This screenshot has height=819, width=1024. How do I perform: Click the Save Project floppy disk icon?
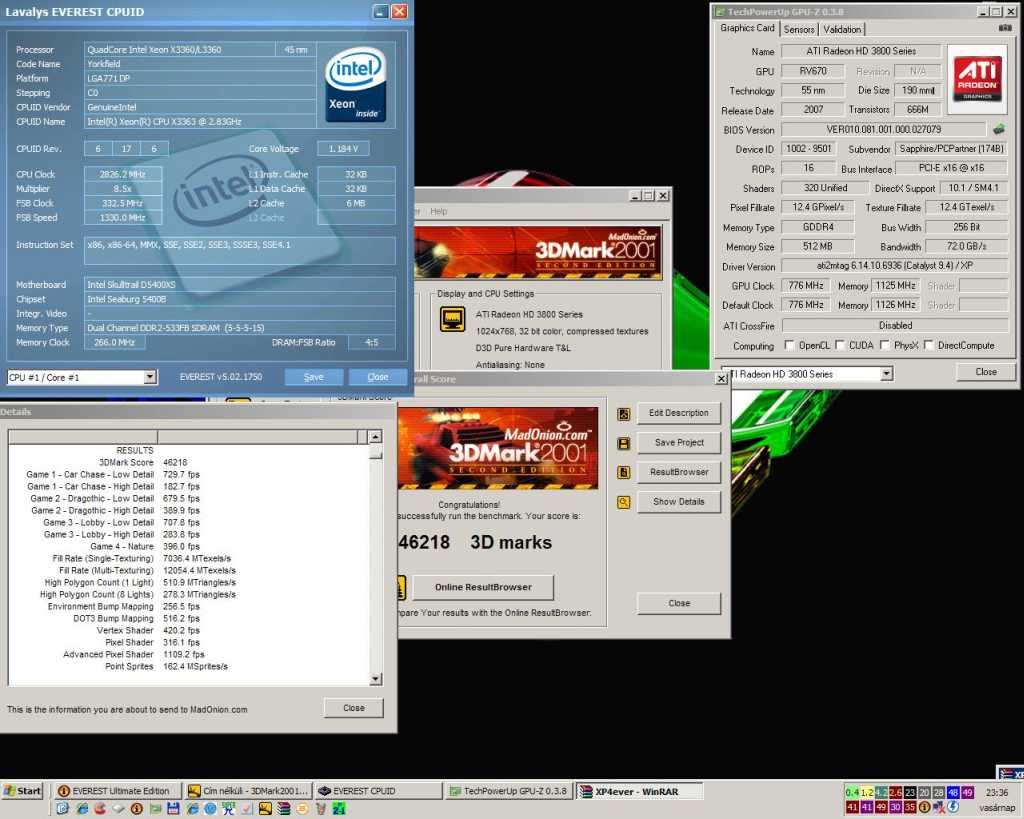click(624, 443)
